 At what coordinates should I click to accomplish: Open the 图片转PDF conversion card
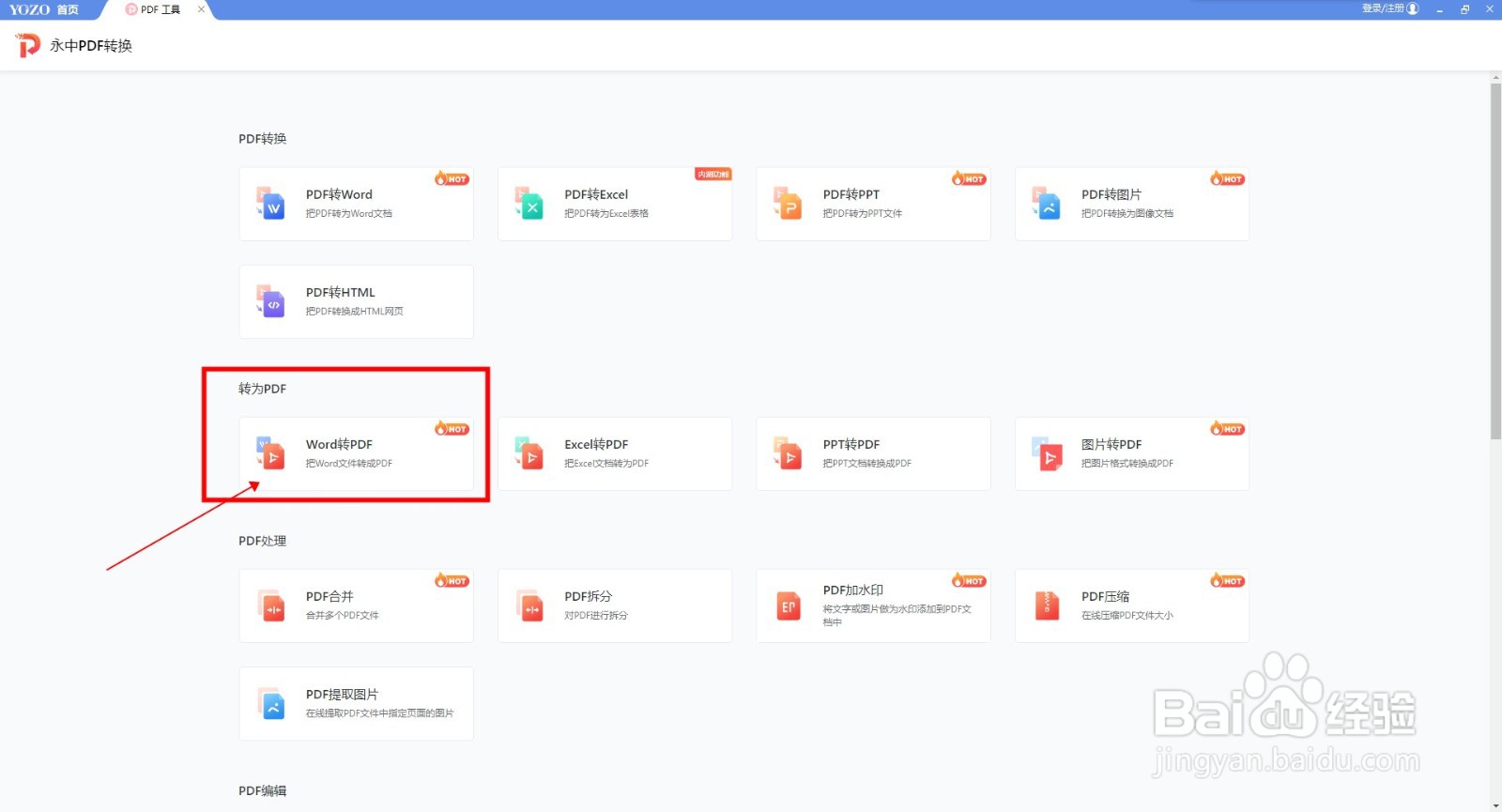click(1132, 453)
